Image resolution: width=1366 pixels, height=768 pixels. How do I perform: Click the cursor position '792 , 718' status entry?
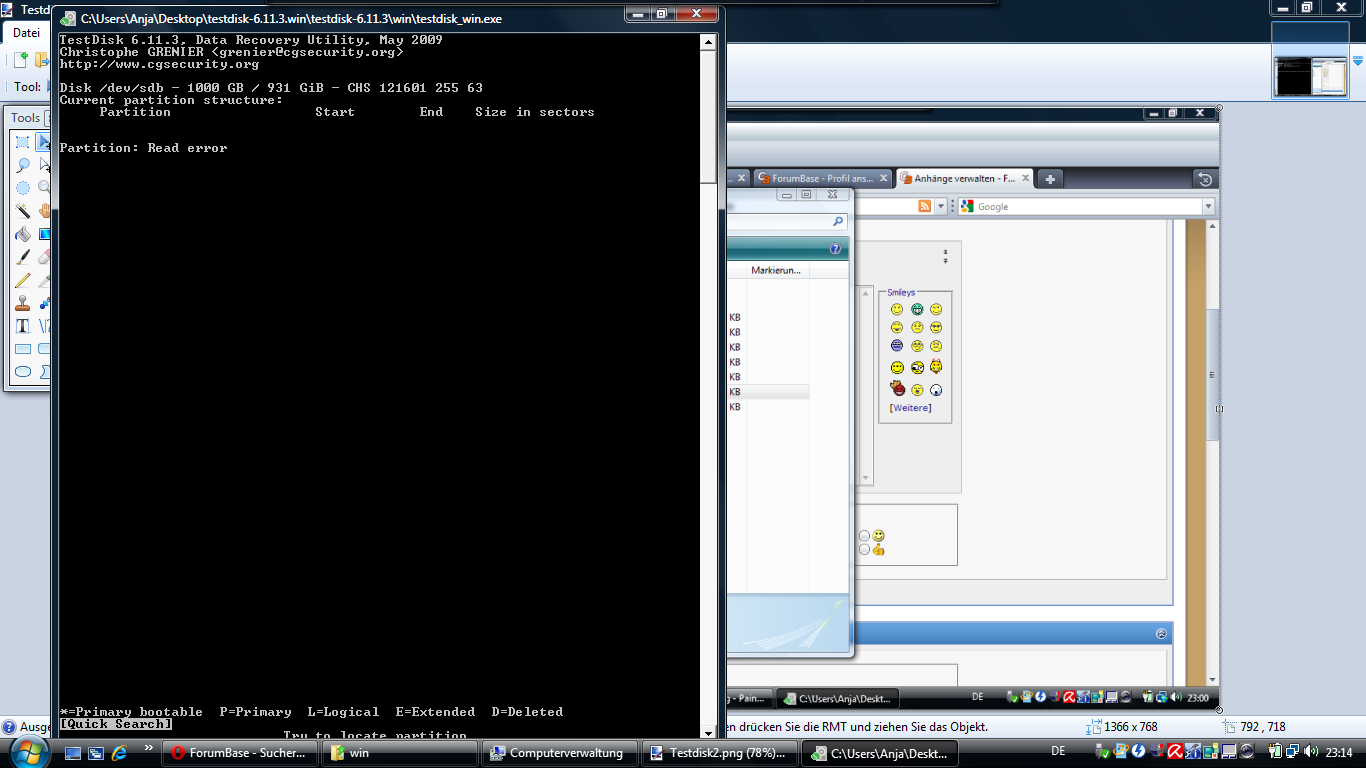1255,727
